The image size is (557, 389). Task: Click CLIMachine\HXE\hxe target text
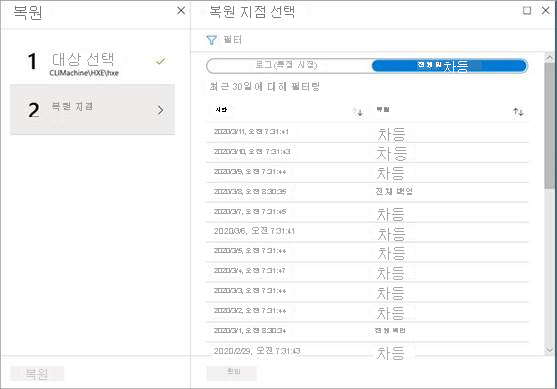click(84, 73)
